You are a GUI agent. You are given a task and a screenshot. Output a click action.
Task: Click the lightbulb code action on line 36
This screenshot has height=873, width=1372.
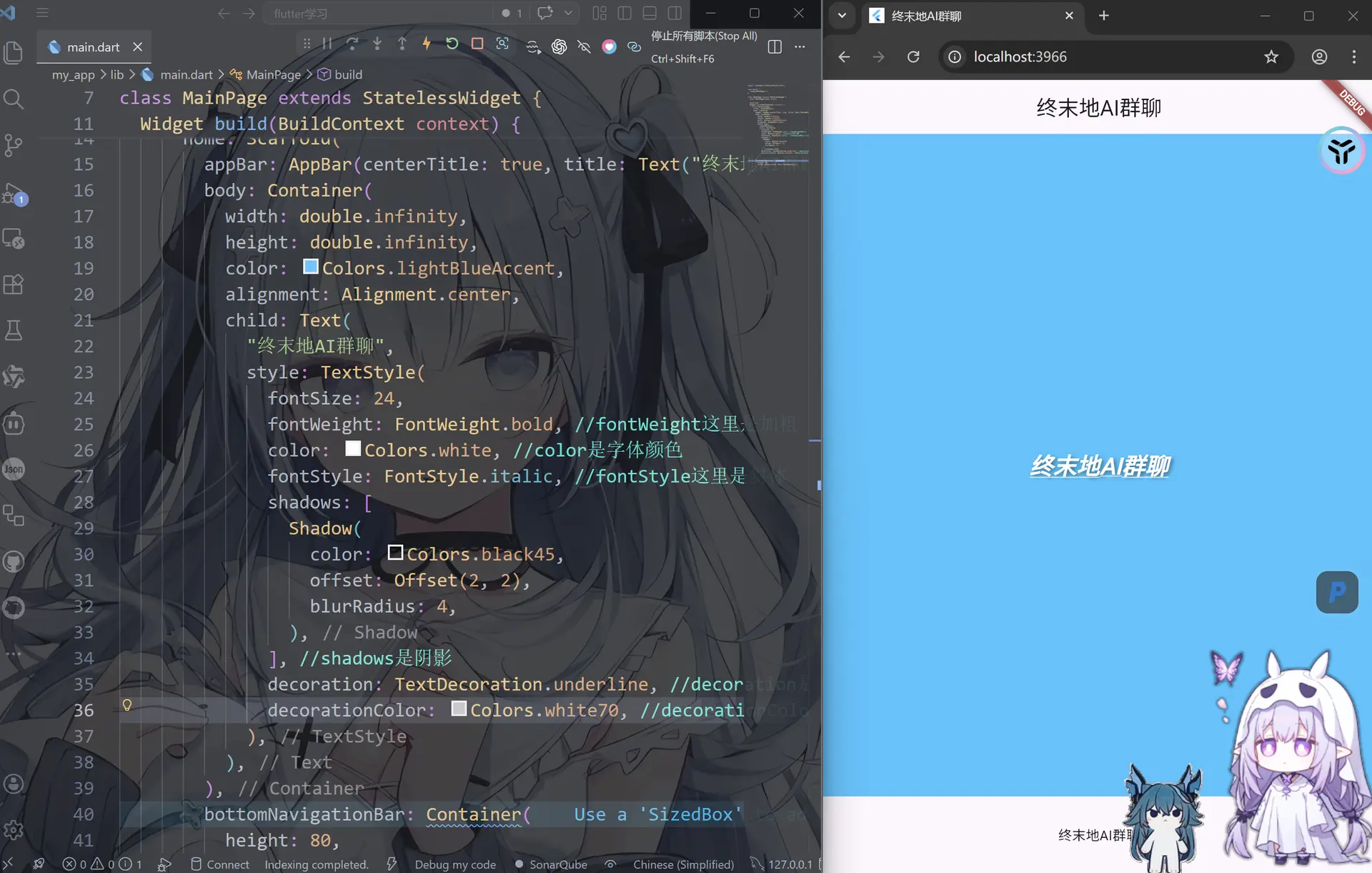tap(127, 705)
